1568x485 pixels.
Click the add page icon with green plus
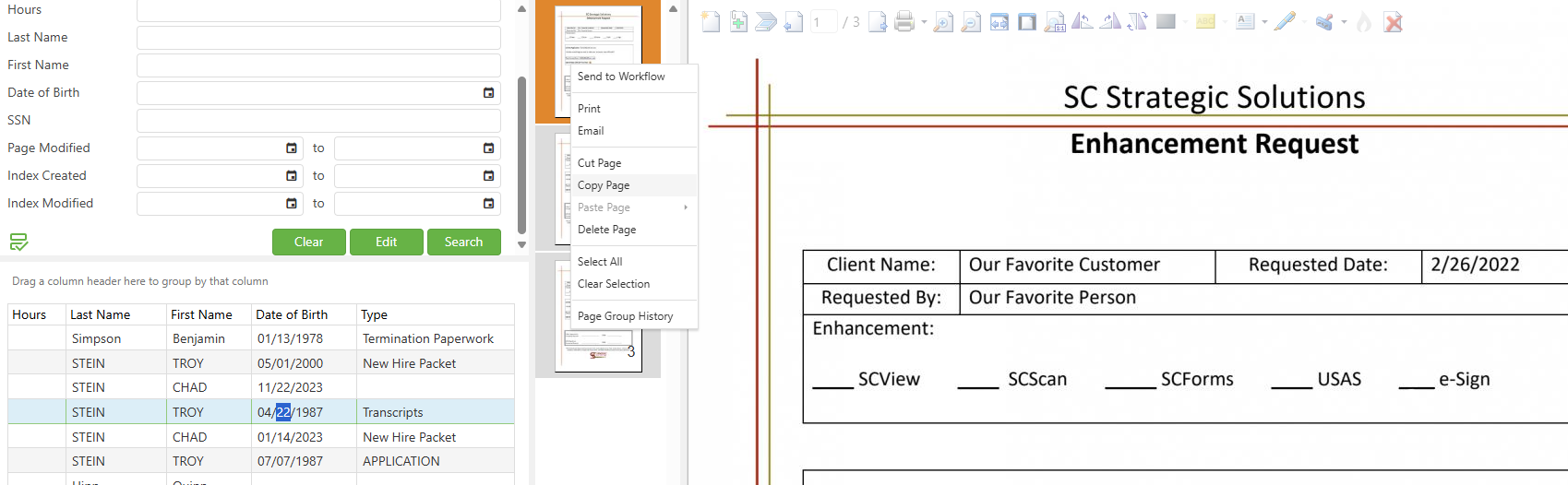coord(738,22)
